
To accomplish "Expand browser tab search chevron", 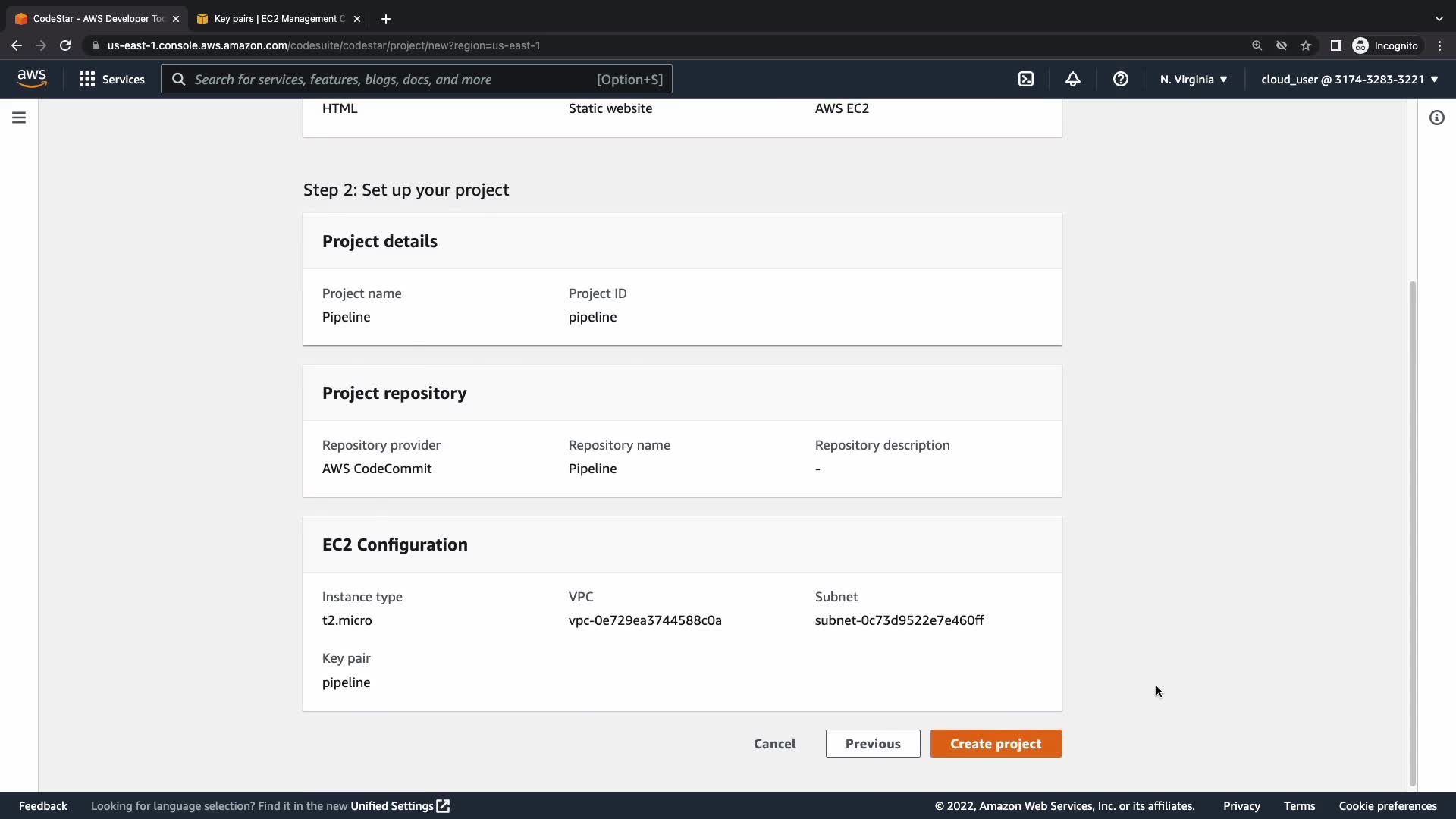I will coord(1439,18).
